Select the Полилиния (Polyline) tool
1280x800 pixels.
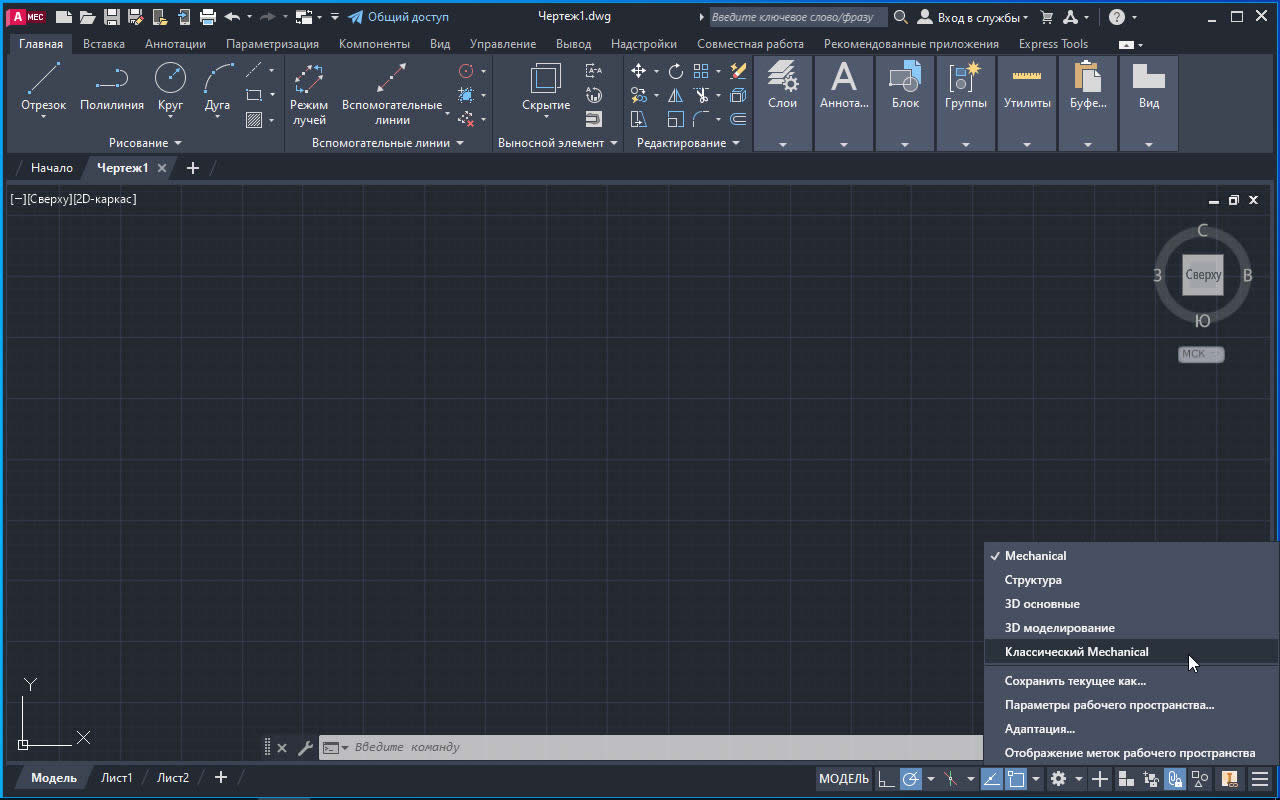click(x=110, y=87)
